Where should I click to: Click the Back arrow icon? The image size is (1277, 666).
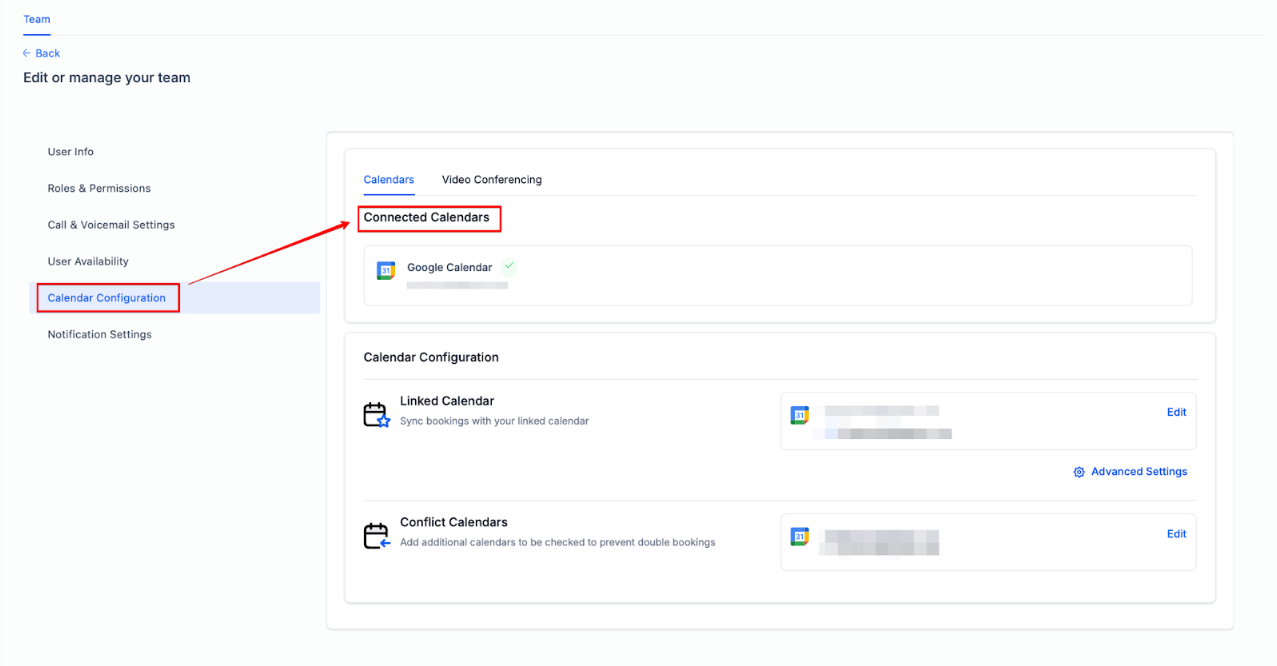27,53
